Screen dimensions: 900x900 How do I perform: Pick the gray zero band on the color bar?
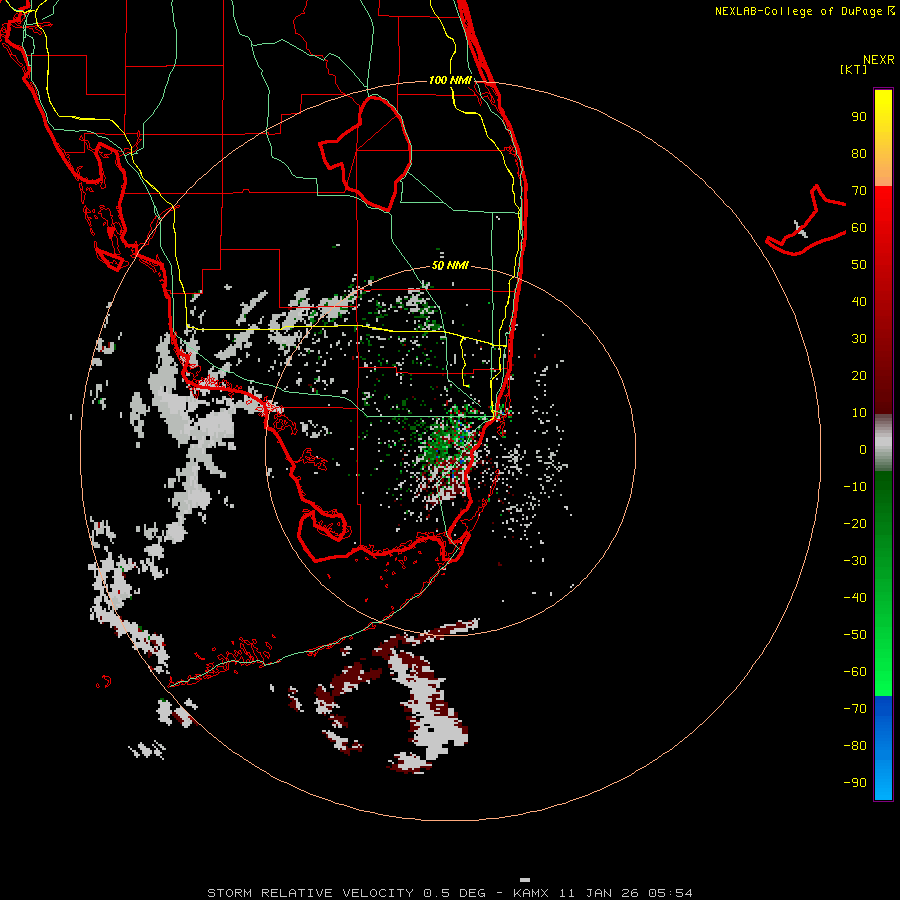pyautogui.click(x=883, y=443)
